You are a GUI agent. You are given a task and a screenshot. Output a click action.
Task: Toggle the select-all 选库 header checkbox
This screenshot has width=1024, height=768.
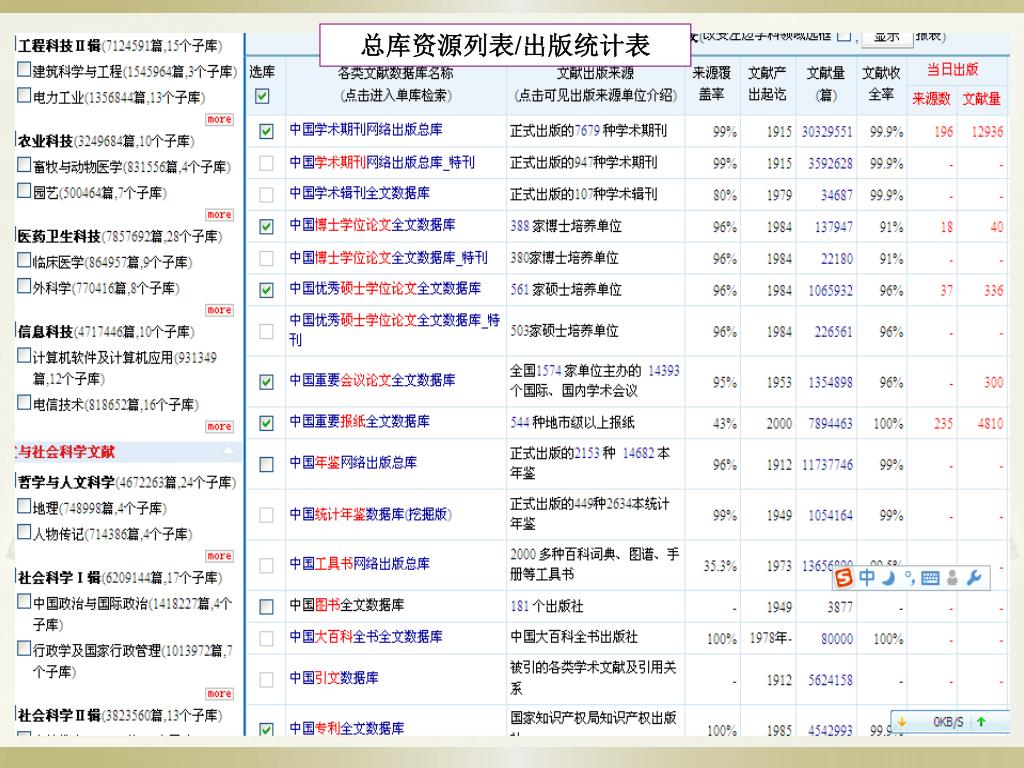[263, 97]
